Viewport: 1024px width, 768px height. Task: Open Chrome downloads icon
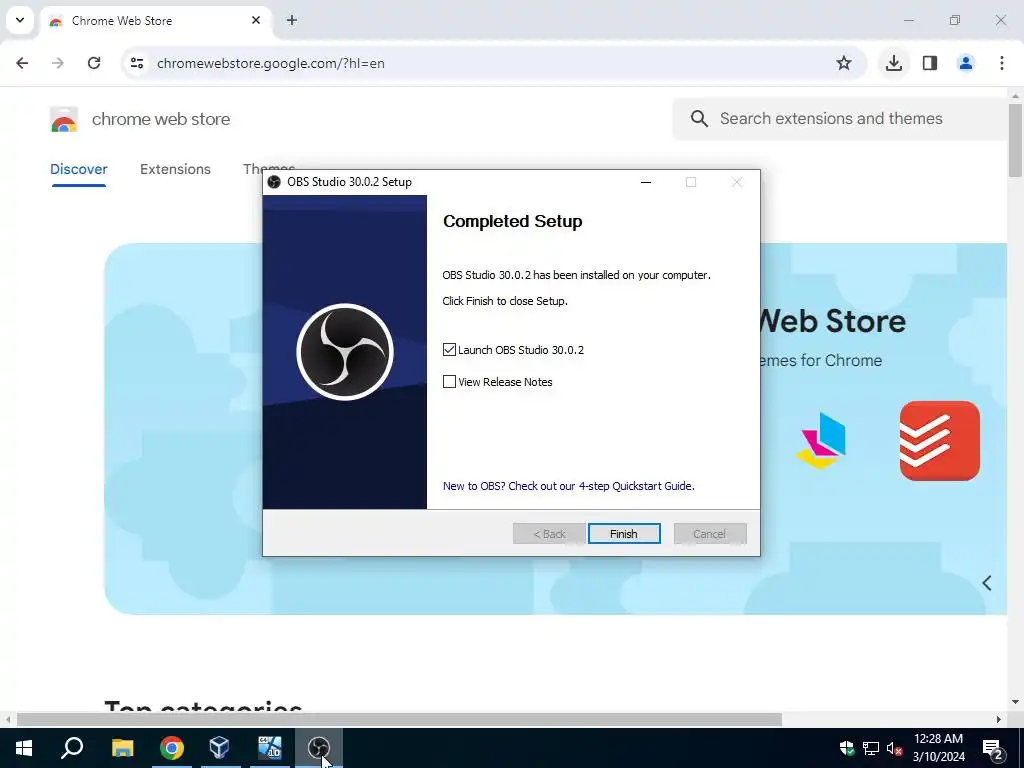[893, 63]
